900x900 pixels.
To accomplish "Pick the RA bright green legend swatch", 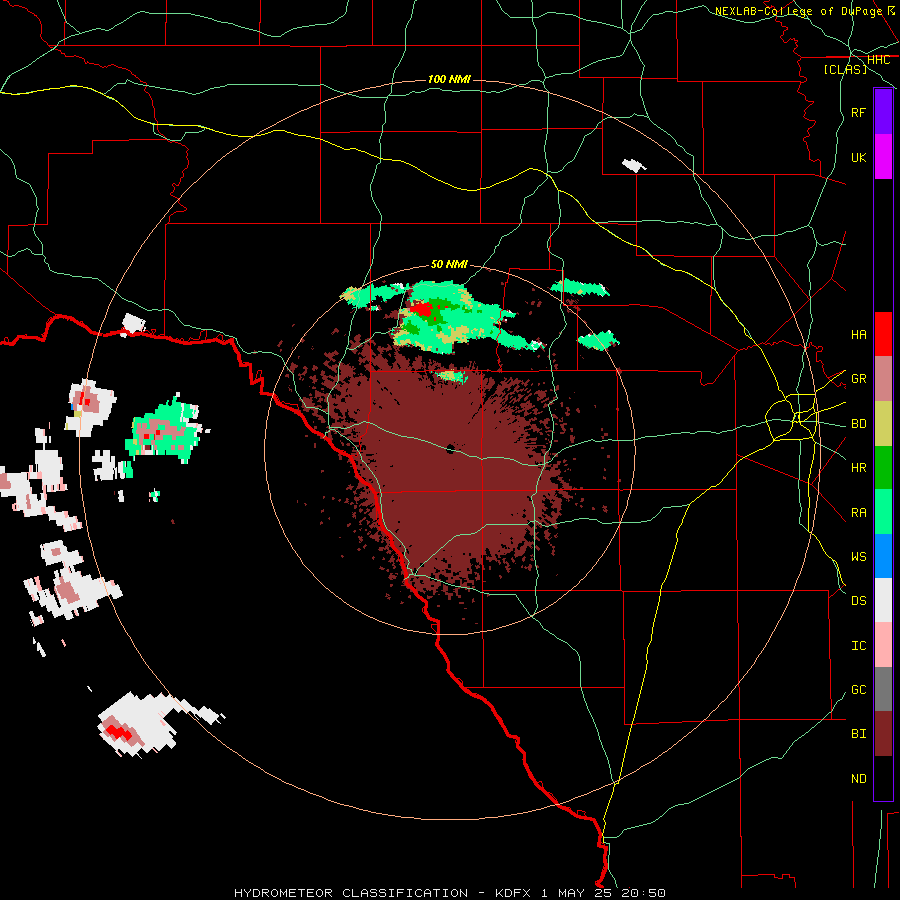I will tap(883, 512).
